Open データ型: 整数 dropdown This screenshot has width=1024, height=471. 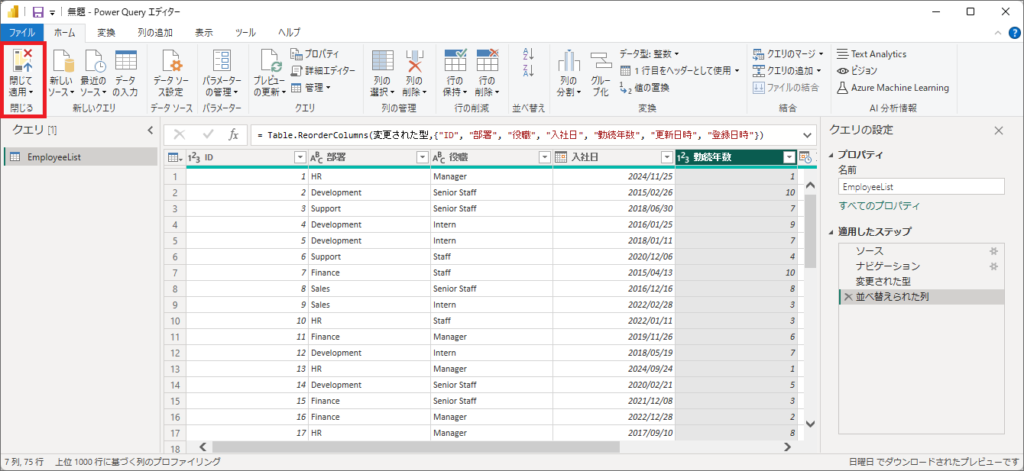pyautogui.click(x=649, y=54)
